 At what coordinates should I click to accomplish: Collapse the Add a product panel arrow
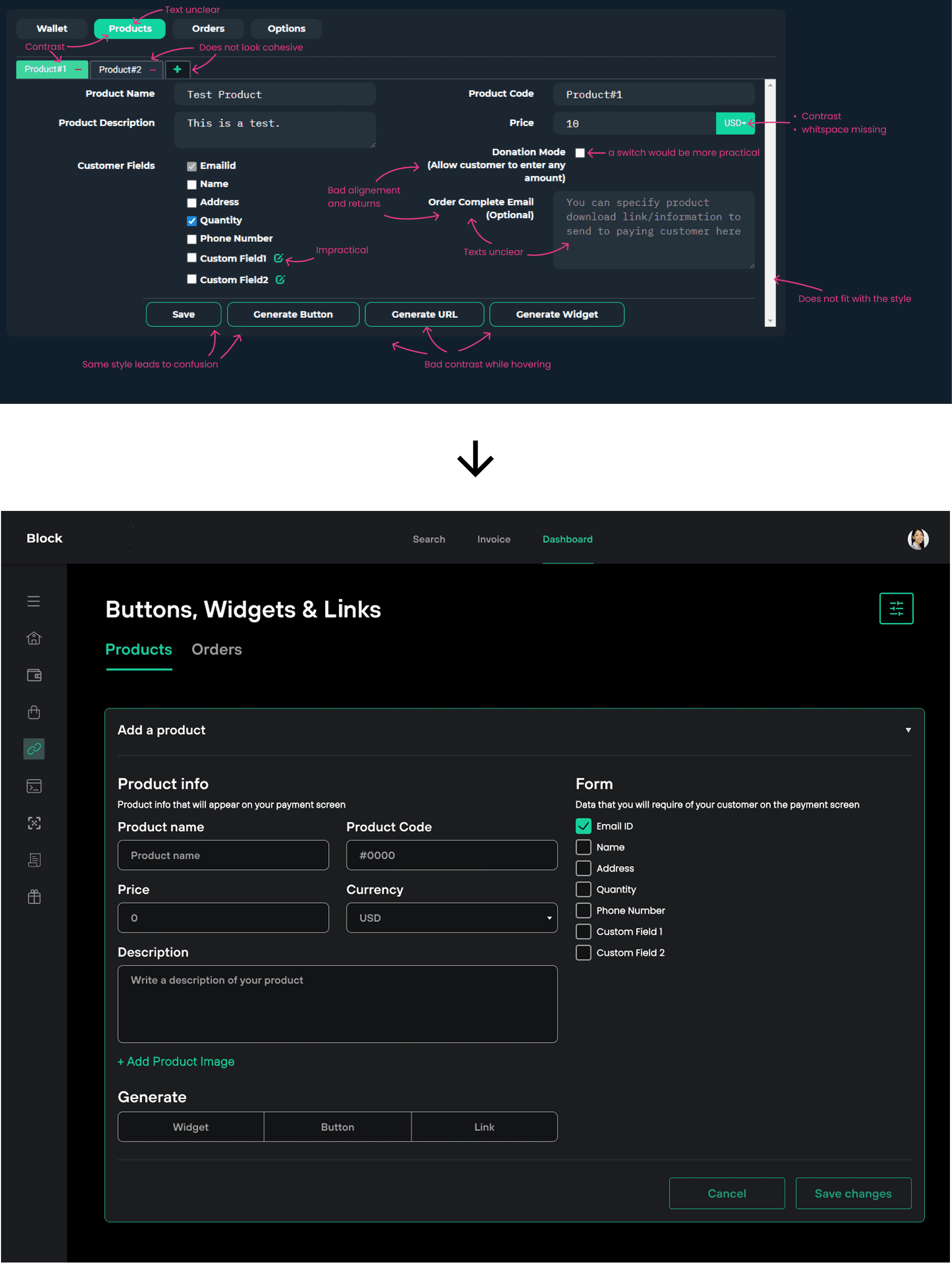click(908, 730)
